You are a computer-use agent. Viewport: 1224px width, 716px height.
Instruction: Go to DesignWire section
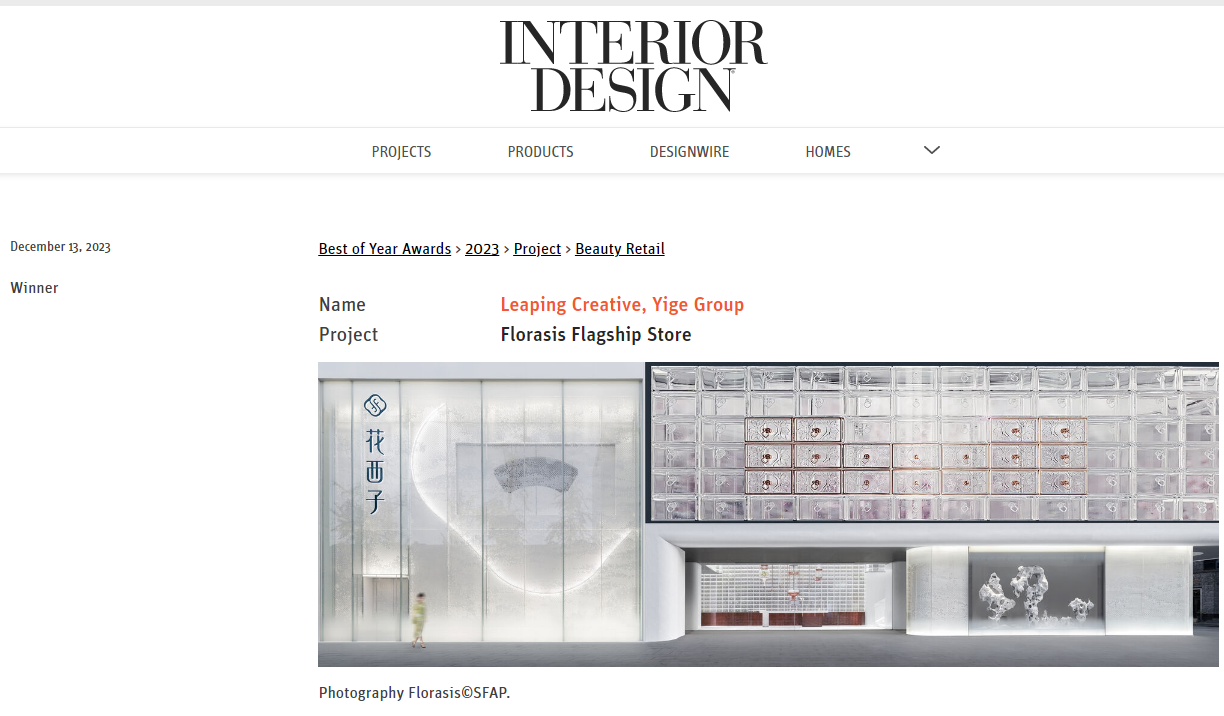click(689, 152)
